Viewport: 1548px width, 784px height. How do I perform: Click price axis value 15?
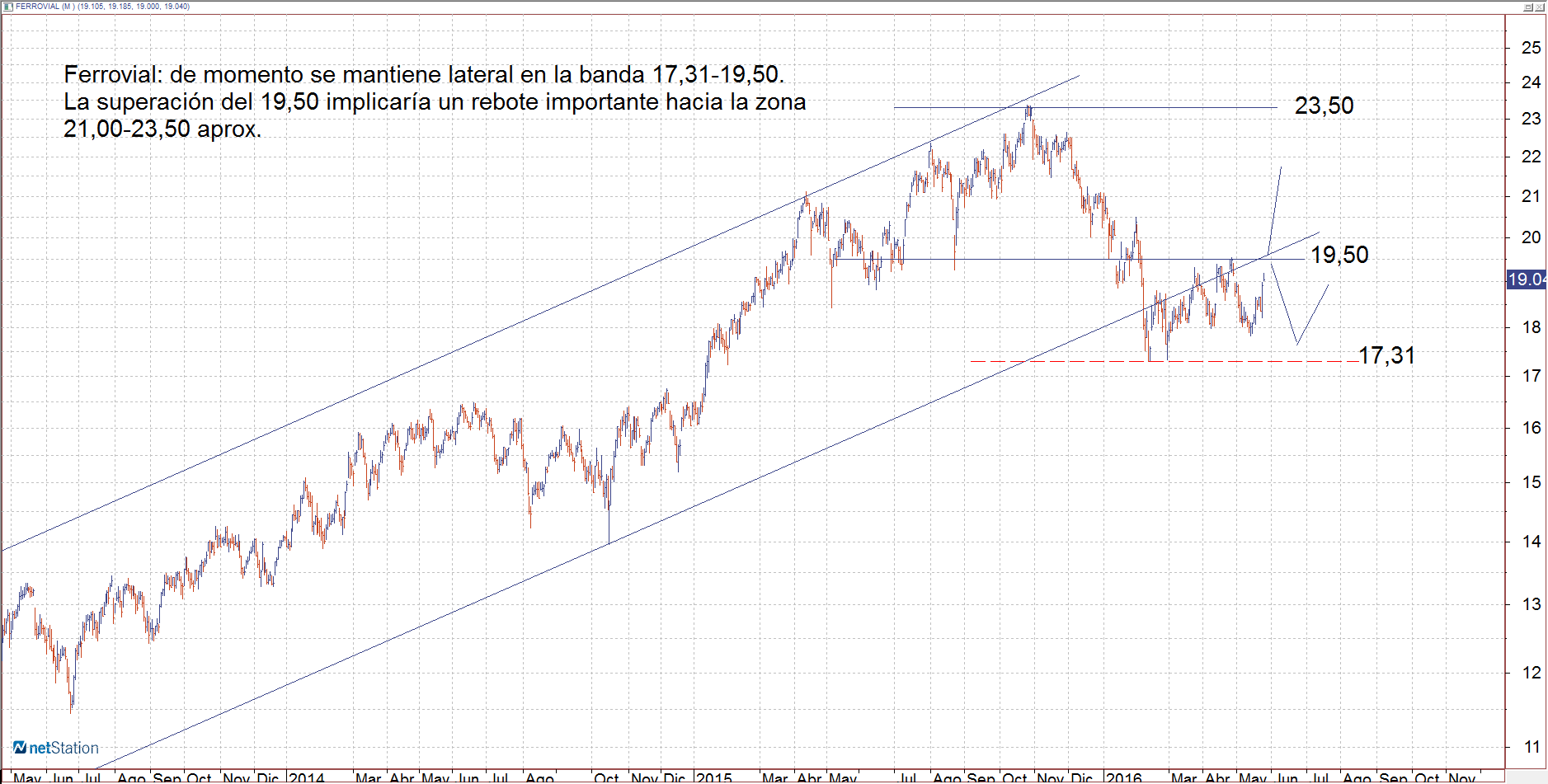point(1531,482)
